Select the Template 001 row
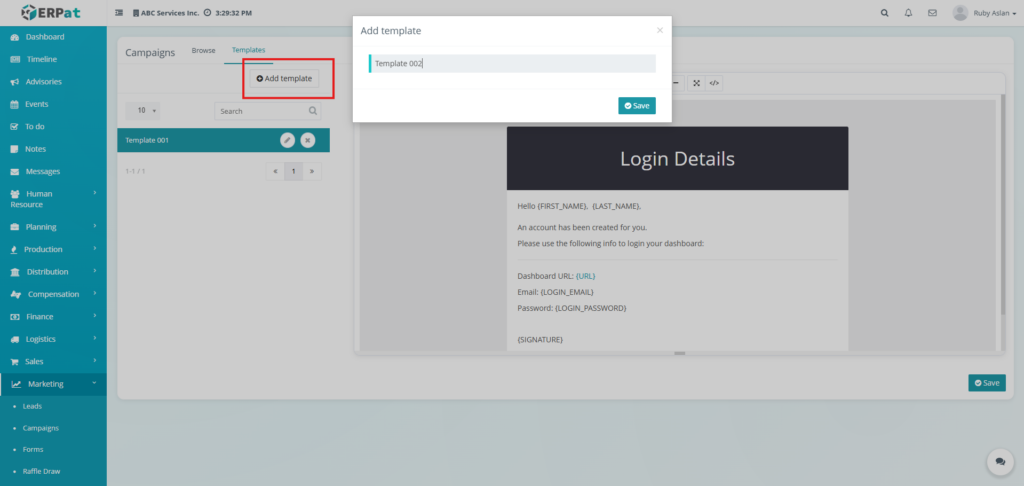1024x486 pixels. coord(223,140)
